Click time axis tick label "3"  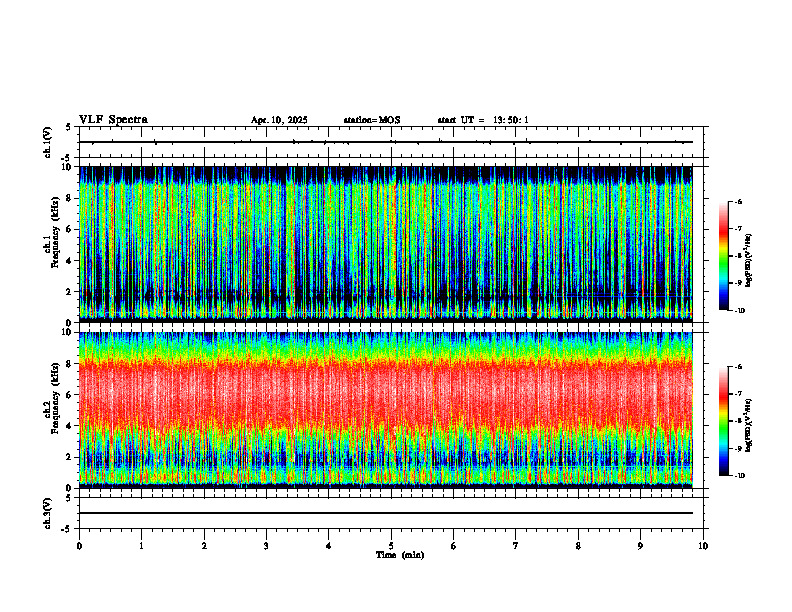(x=266, y=546)
